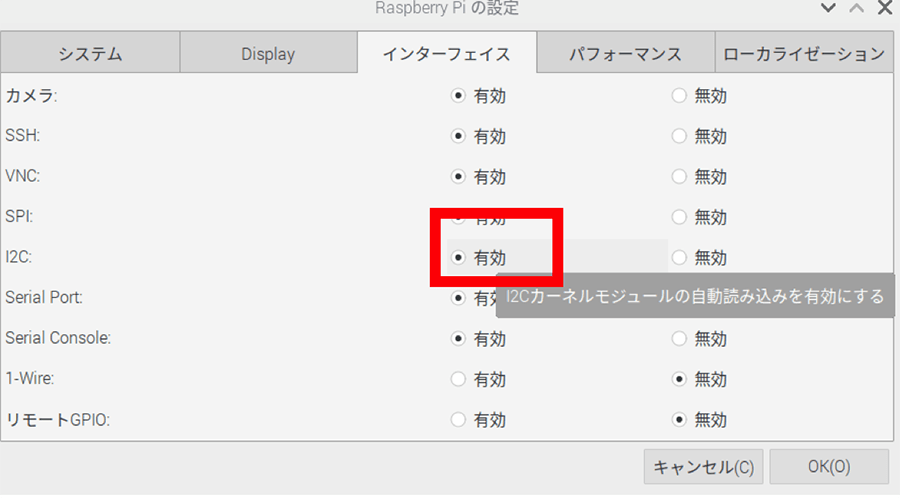Click the カメラ: label
Viewport: 900px width, 498px height.
31,95
